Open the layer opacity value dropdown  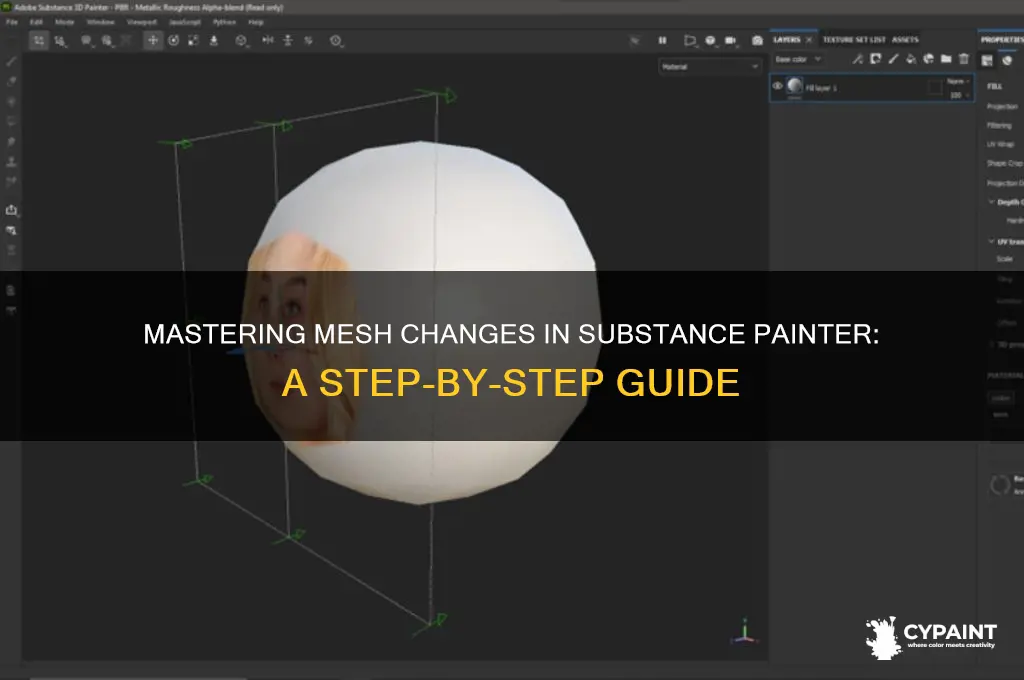[958, 95]
